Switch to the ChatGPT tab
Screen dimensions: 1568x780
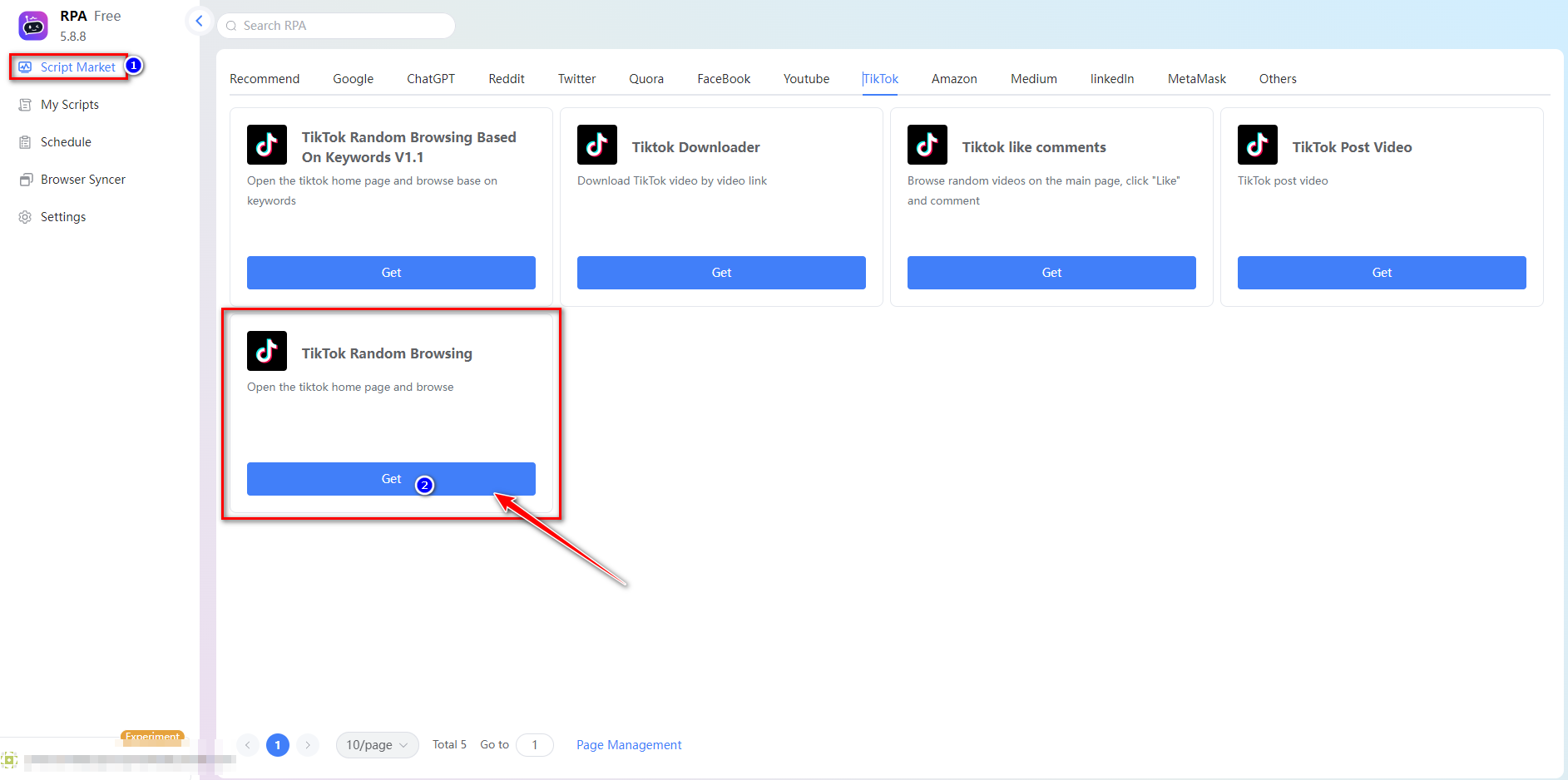431,79
